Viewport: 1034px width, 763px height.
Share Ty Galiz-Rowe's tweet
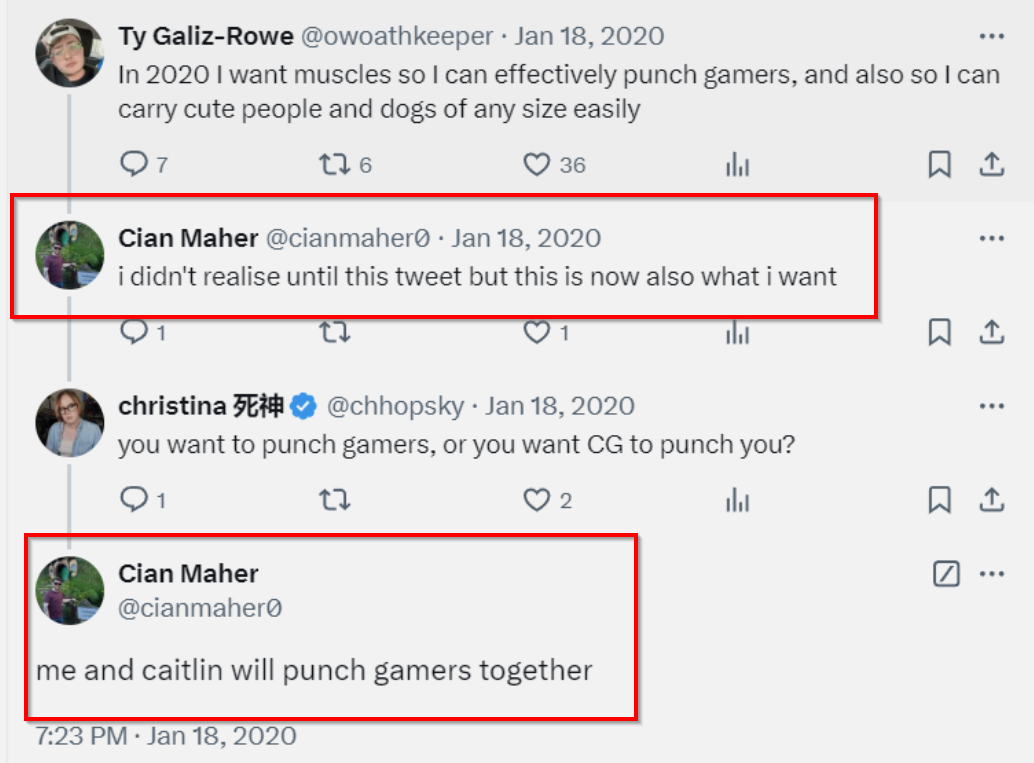click(x=991, y=165)
